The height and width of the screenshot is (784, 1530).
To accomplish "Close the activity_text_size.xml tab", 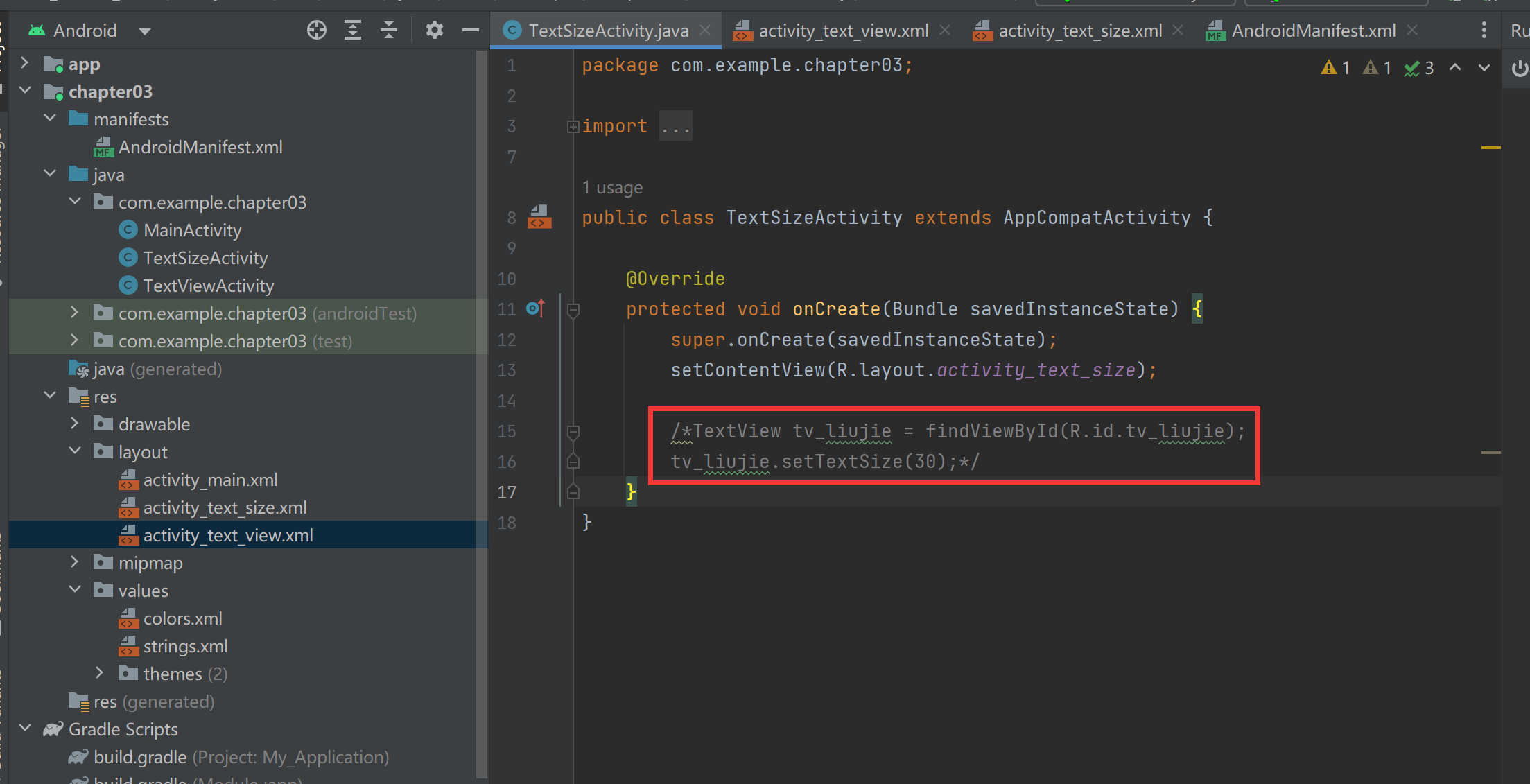I will 1178,30.
